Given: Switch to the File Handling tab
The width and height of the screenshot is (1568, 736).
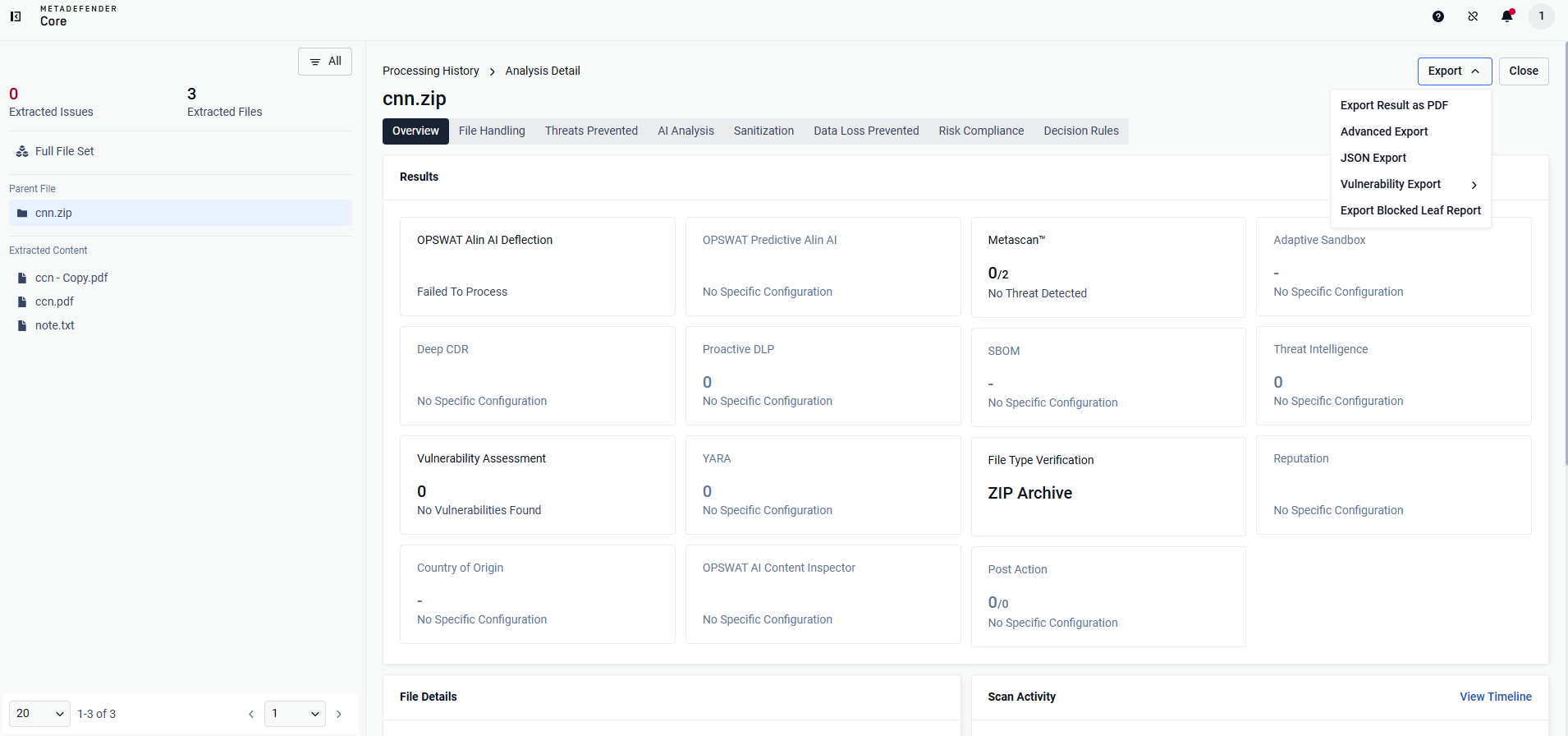Looking at the screenshot, I should (x=492, y=131).
